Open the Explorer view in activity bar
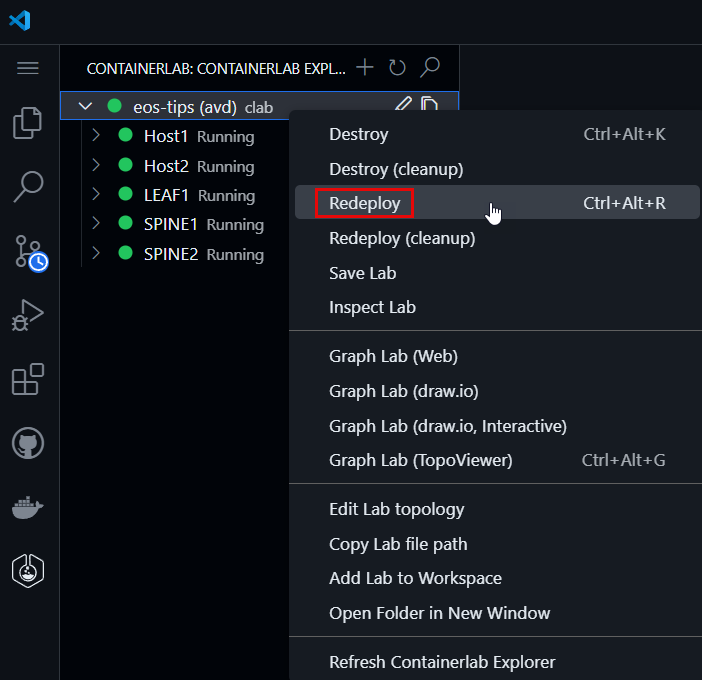 [x=28, y=123]
